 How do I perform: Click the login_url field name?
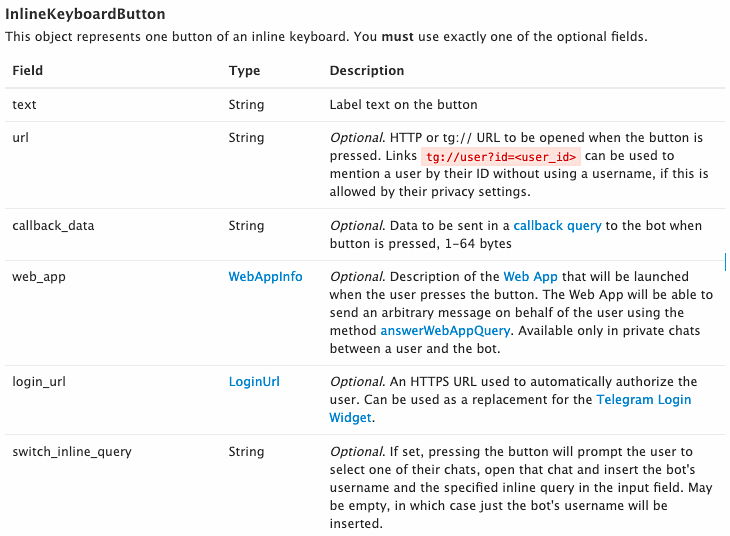(39, 382)
